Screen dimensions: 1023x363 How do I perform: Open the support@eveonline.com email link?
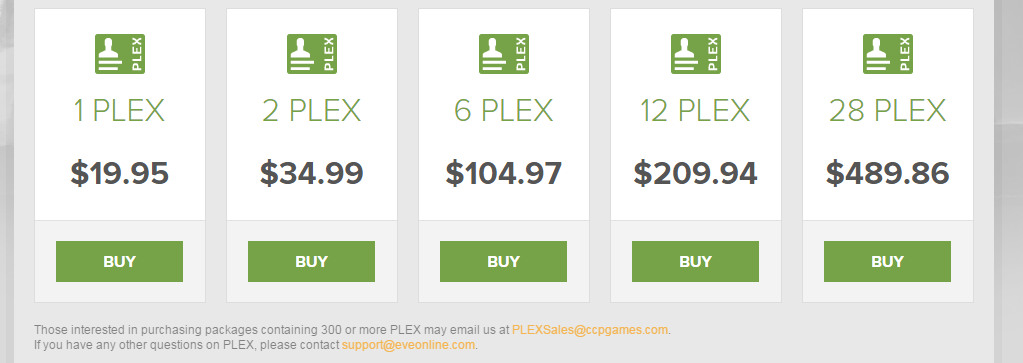[x=408, y=345]
